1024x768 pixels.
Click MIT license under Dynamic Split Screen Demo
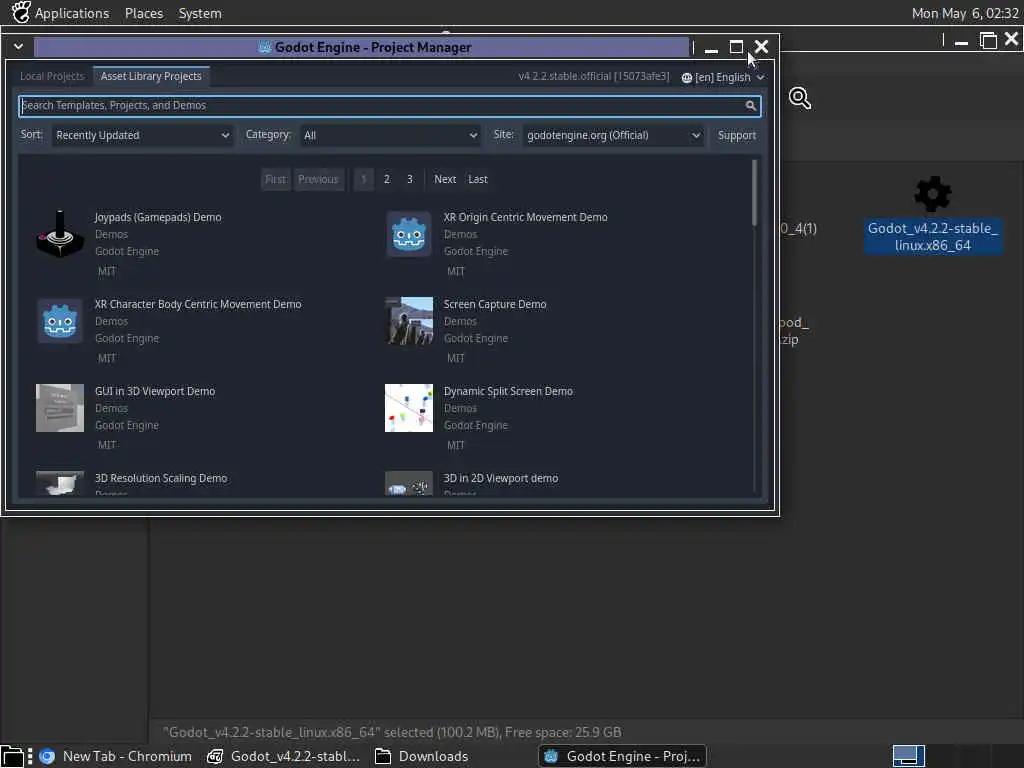455,445
